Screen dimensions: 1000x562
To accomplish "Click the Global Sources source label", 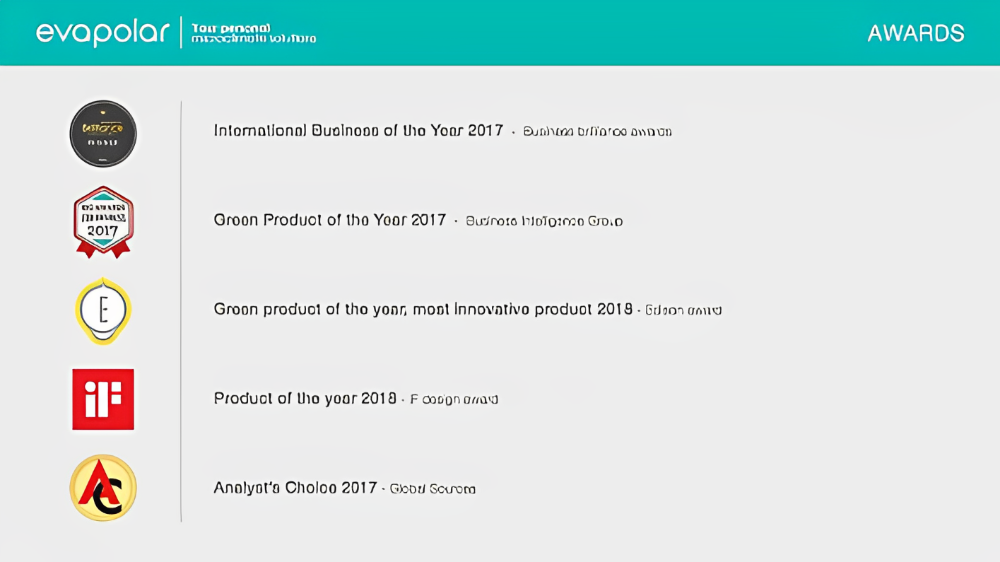I will pos(432,489).
